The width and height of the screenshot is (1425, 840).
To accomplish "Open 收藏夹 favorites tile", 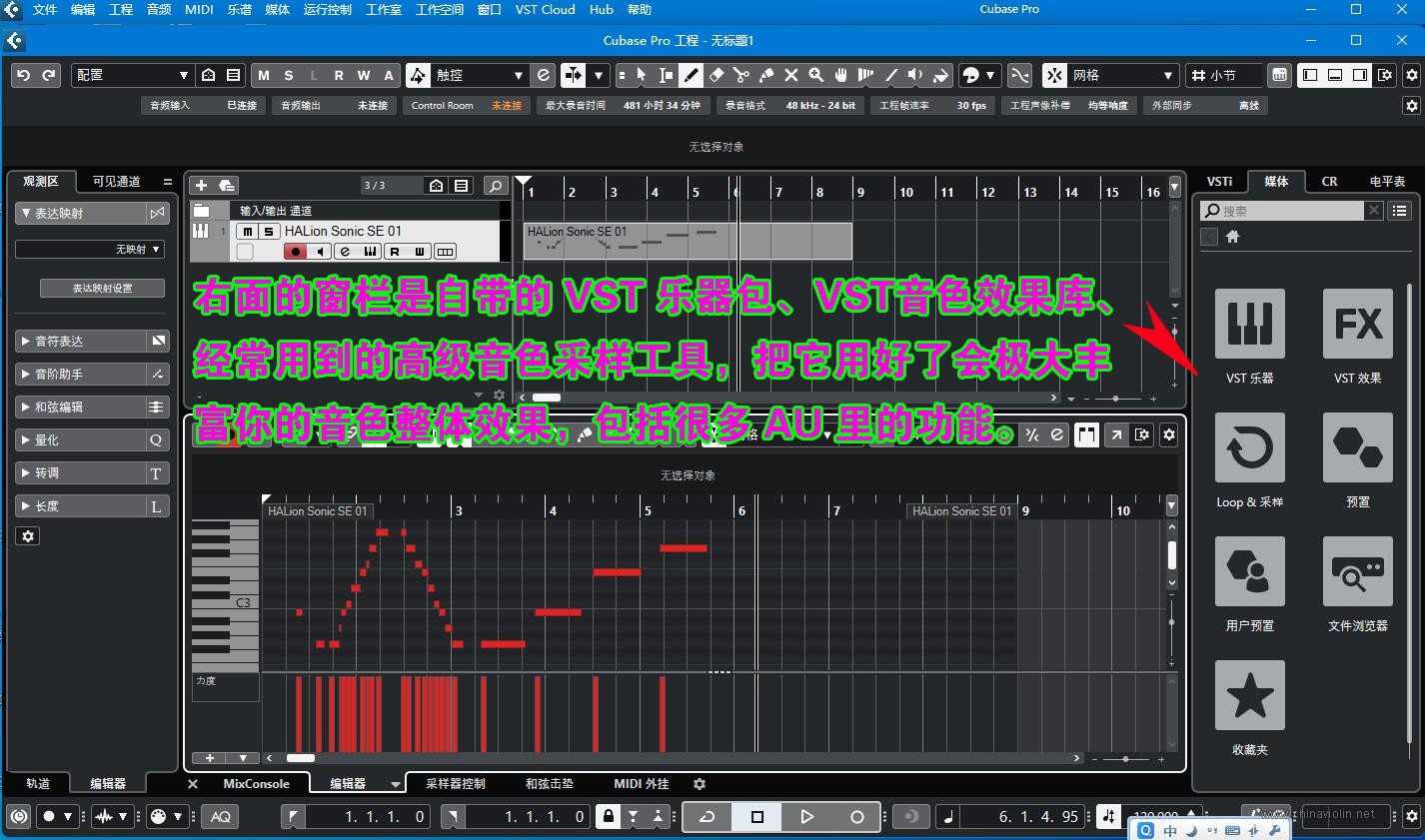I will point(1249,695).
